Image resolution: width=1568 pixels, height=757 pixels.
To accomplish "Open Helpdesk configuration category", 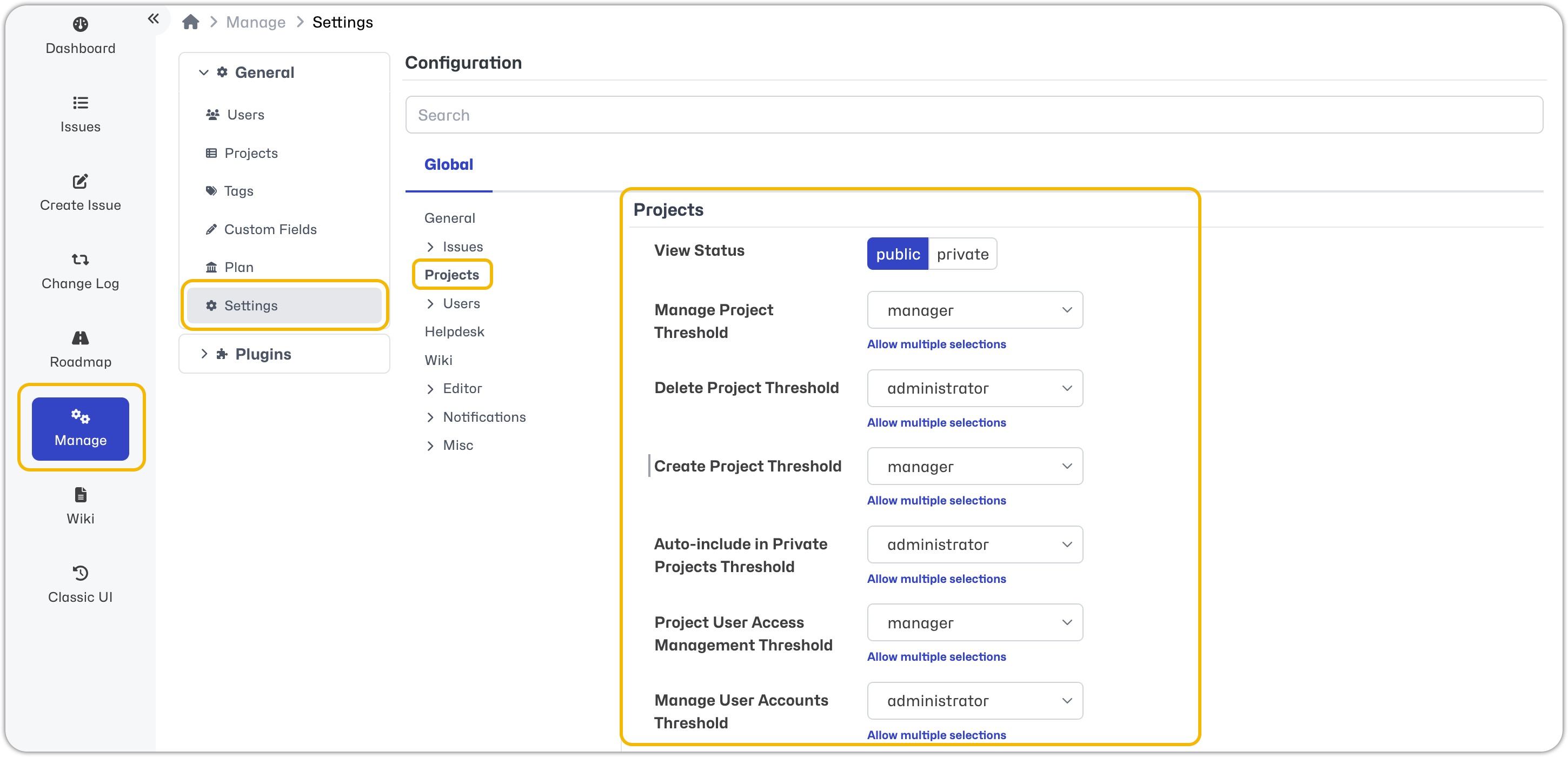I will point(455,331).
